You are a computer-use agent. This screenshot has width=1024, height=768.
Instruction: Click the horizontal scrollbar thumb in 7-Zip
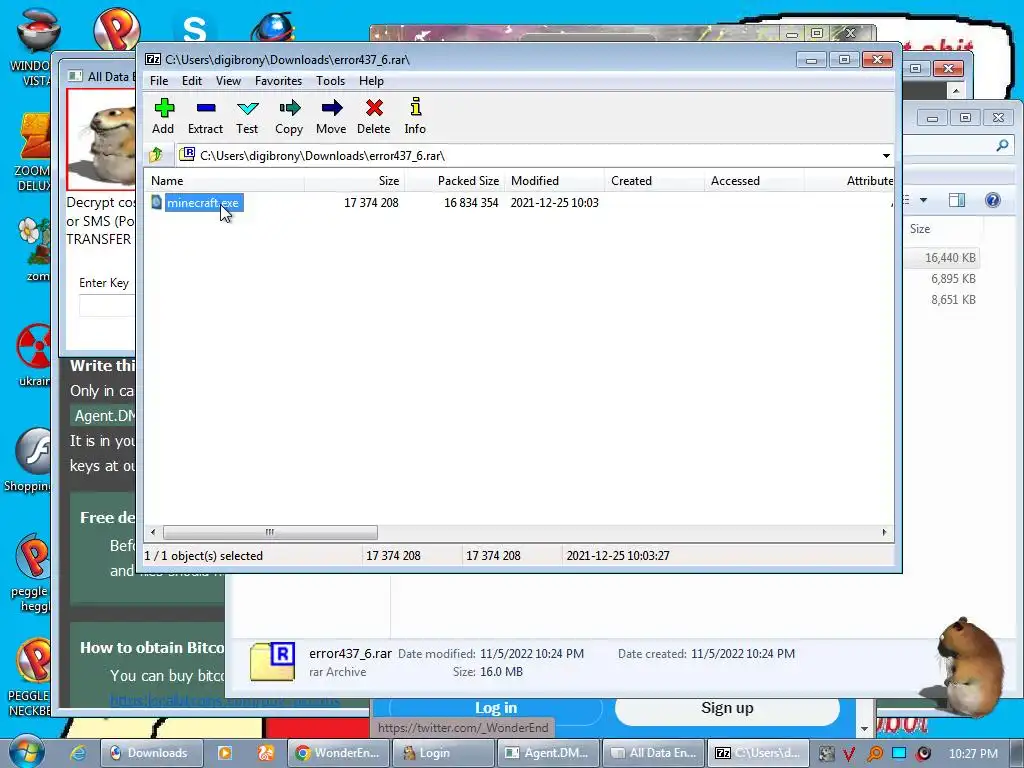click(x=270, y=532)
